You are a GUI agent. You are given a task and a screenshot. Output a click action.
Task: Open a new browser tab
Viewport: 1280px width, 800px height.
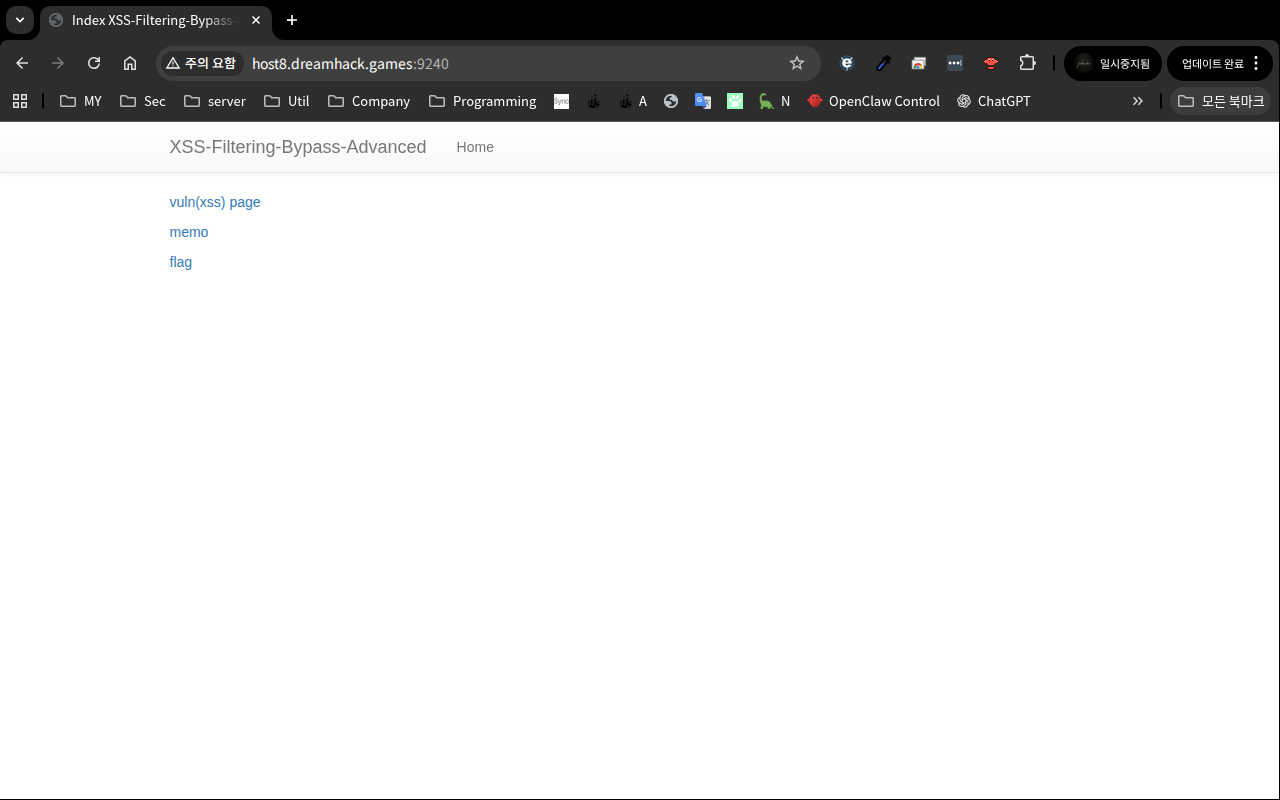pos(292,20)
